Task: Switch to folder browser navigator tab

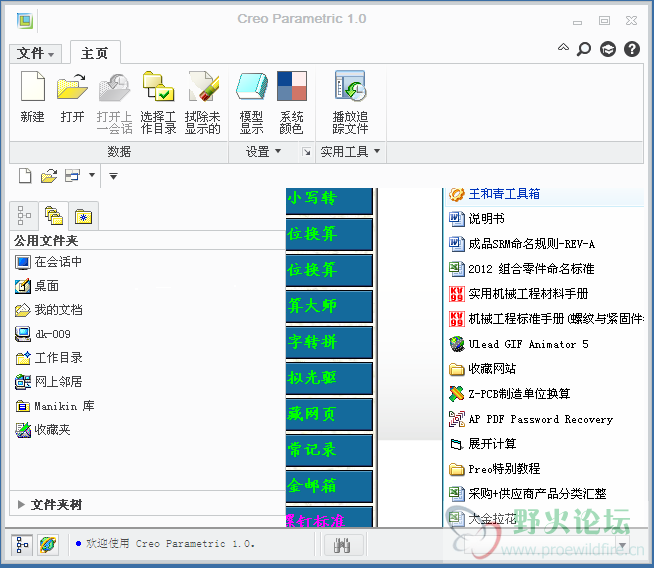Action: pos(54,216)
